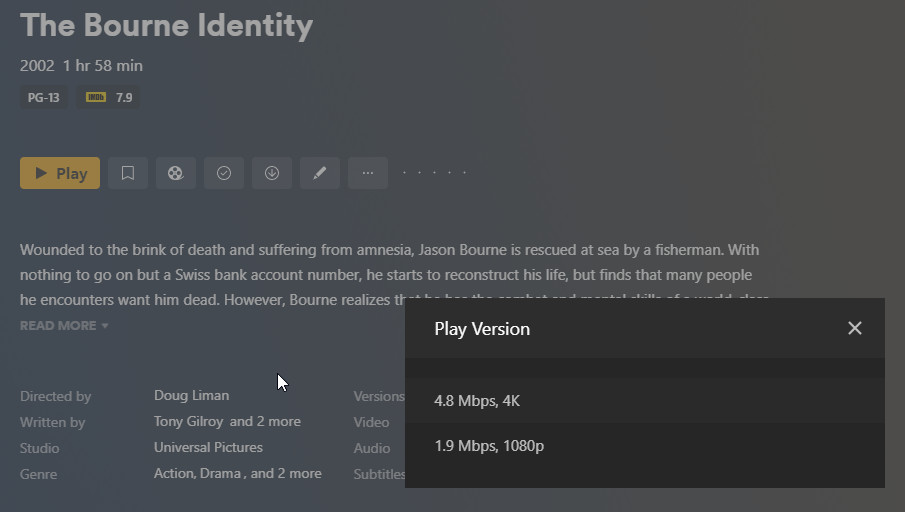905x512 pixels.
Task: Close the Play Version dialog
Action: [x=855, y=328]
